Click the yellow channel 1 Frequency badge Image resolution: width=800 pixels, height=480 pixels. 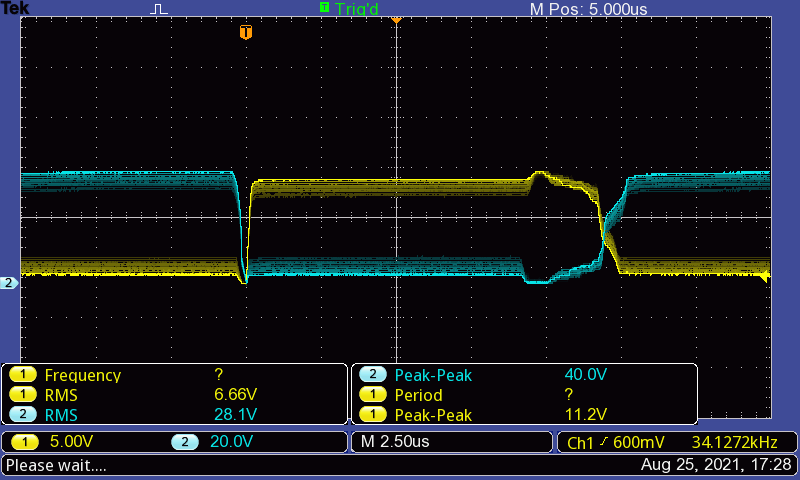pos(23,375)
